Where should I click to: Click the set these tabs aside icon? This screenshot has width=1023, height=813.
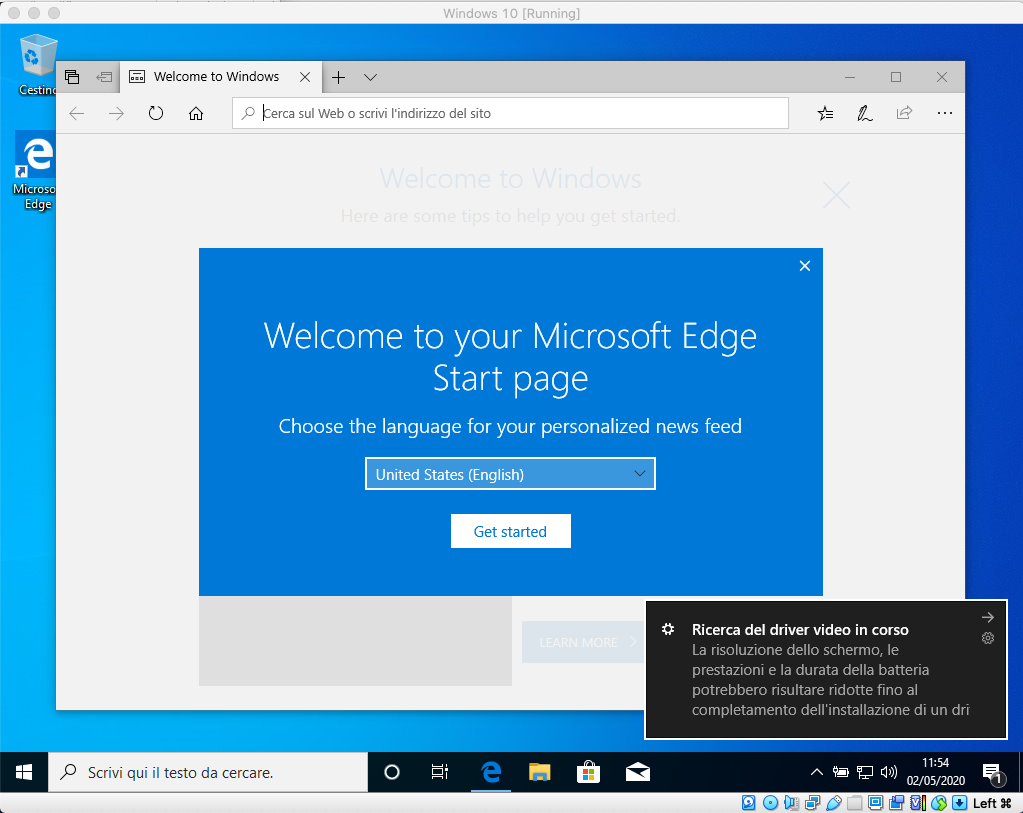(104, 77)
